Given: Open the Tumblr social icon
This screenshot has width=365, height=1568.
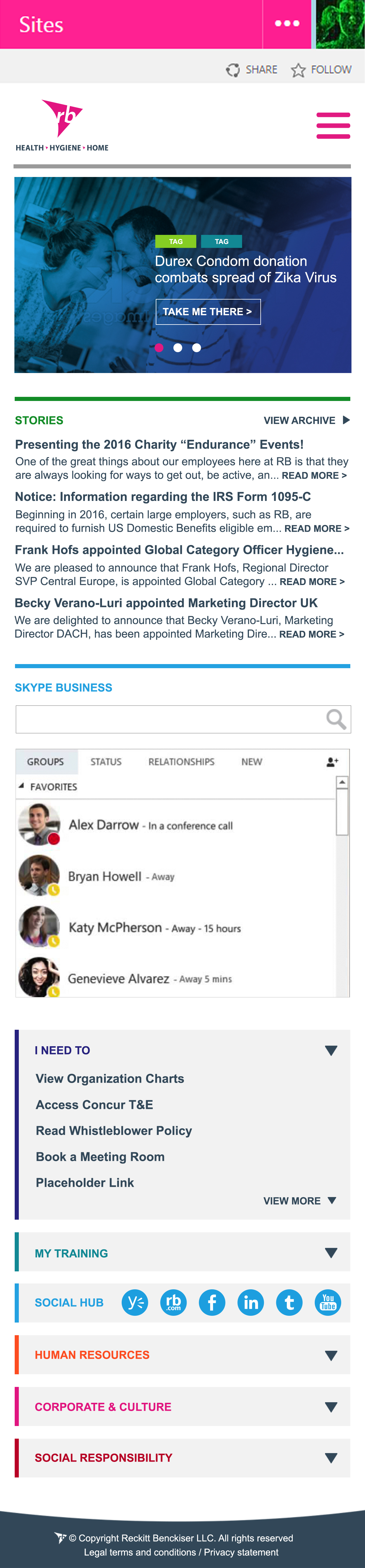Looking at the screenshot, I should (289, 1303).
